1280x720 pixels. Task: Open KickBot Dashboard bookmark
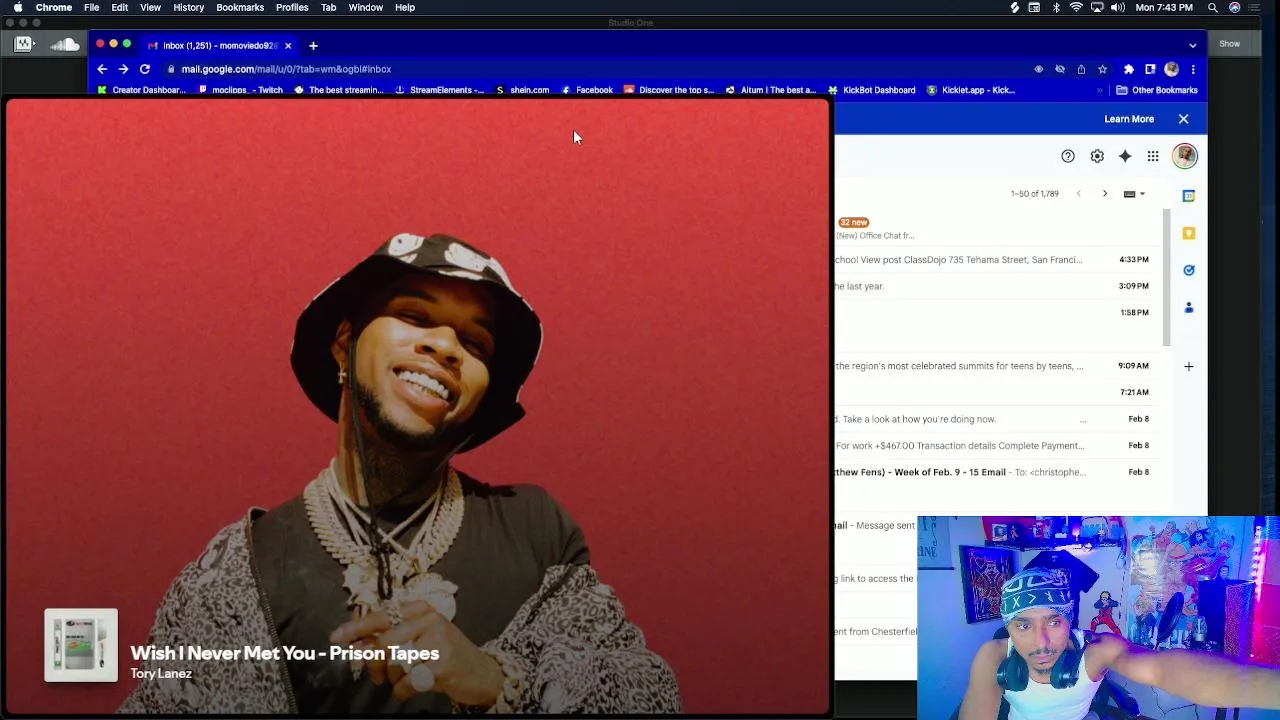point(871,90)
